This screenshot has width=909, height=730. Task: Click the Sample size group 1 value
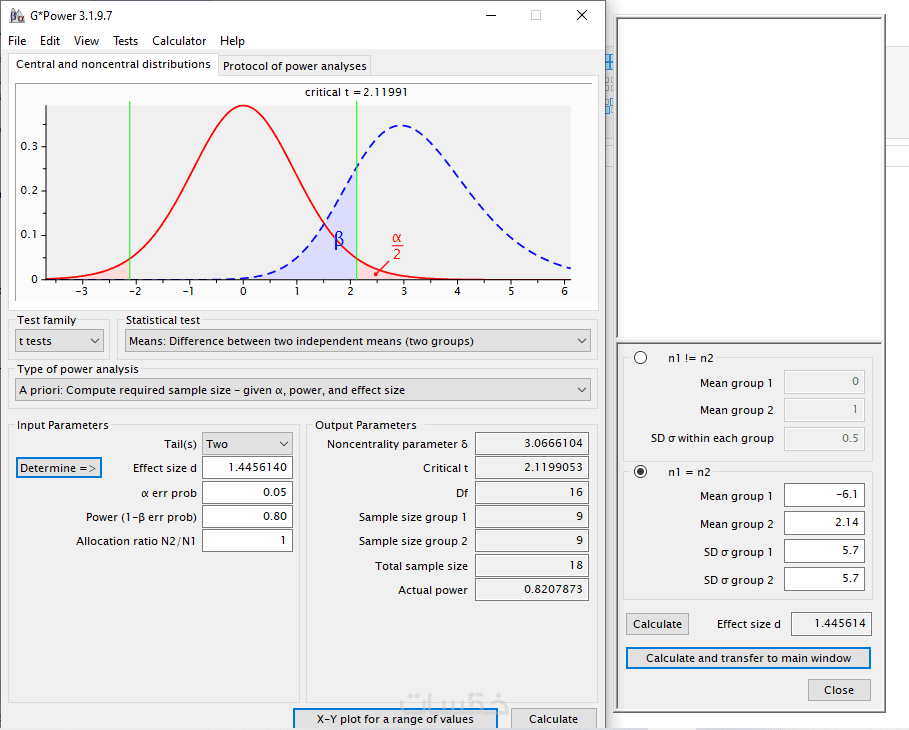532,517
